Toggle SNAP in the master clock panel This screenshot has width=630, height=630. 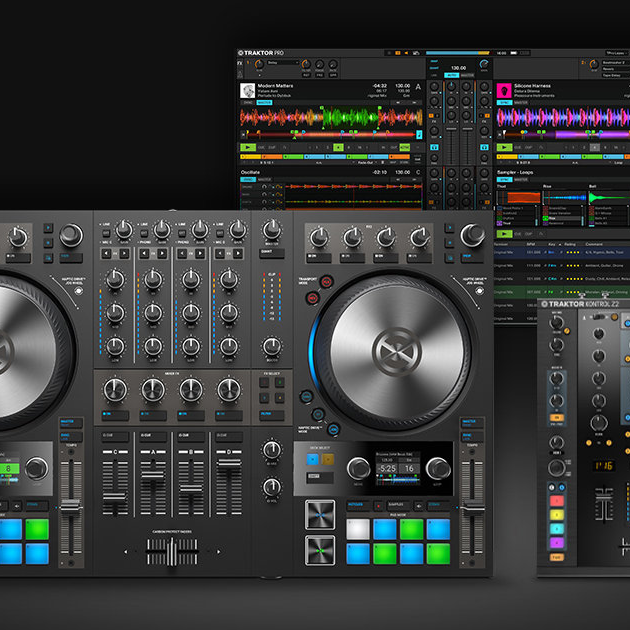[x=434, y=61]
